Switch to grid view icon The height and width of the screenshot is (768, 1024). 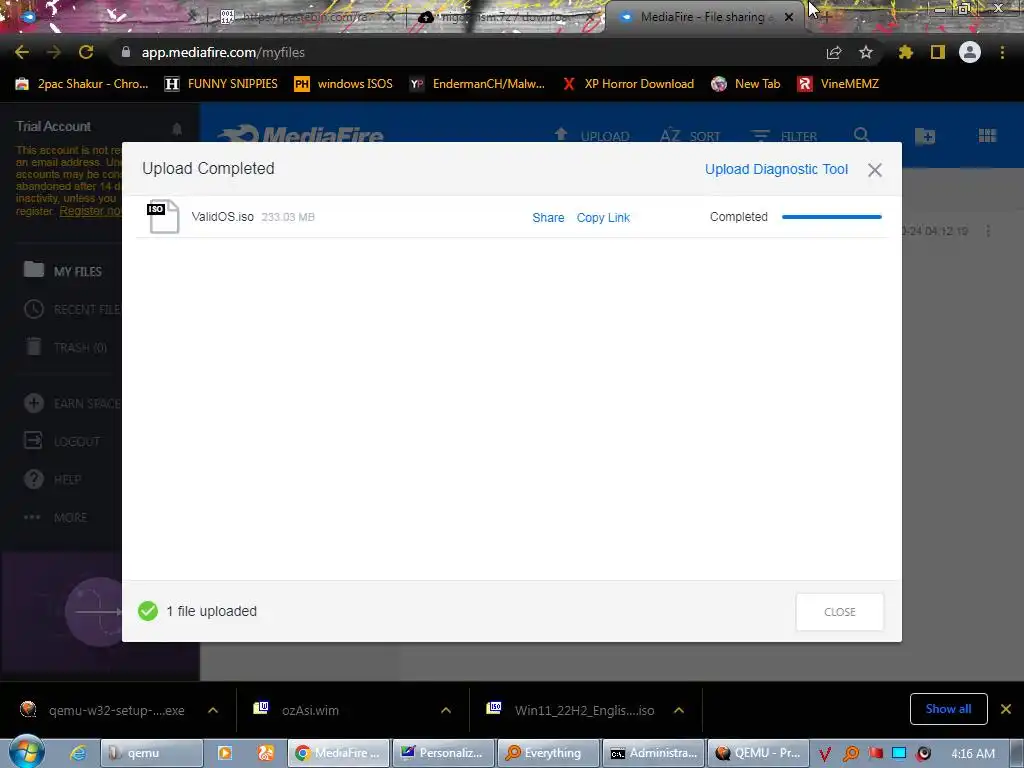pyautogui.click(x=987, y=135)
